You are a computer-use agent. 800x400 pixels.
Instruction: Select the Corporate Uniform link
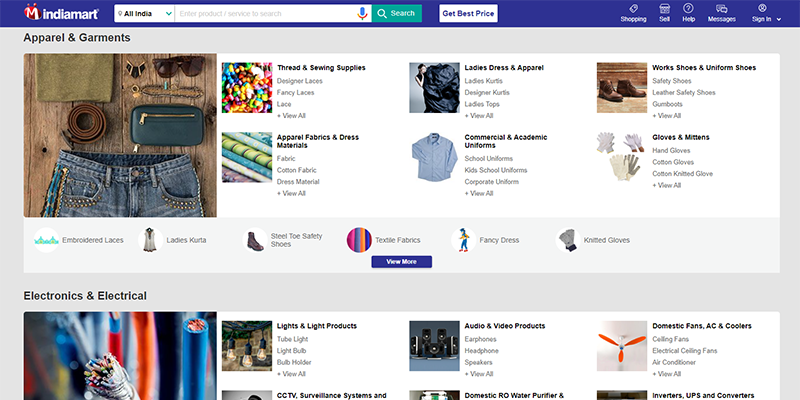[491, 182]
